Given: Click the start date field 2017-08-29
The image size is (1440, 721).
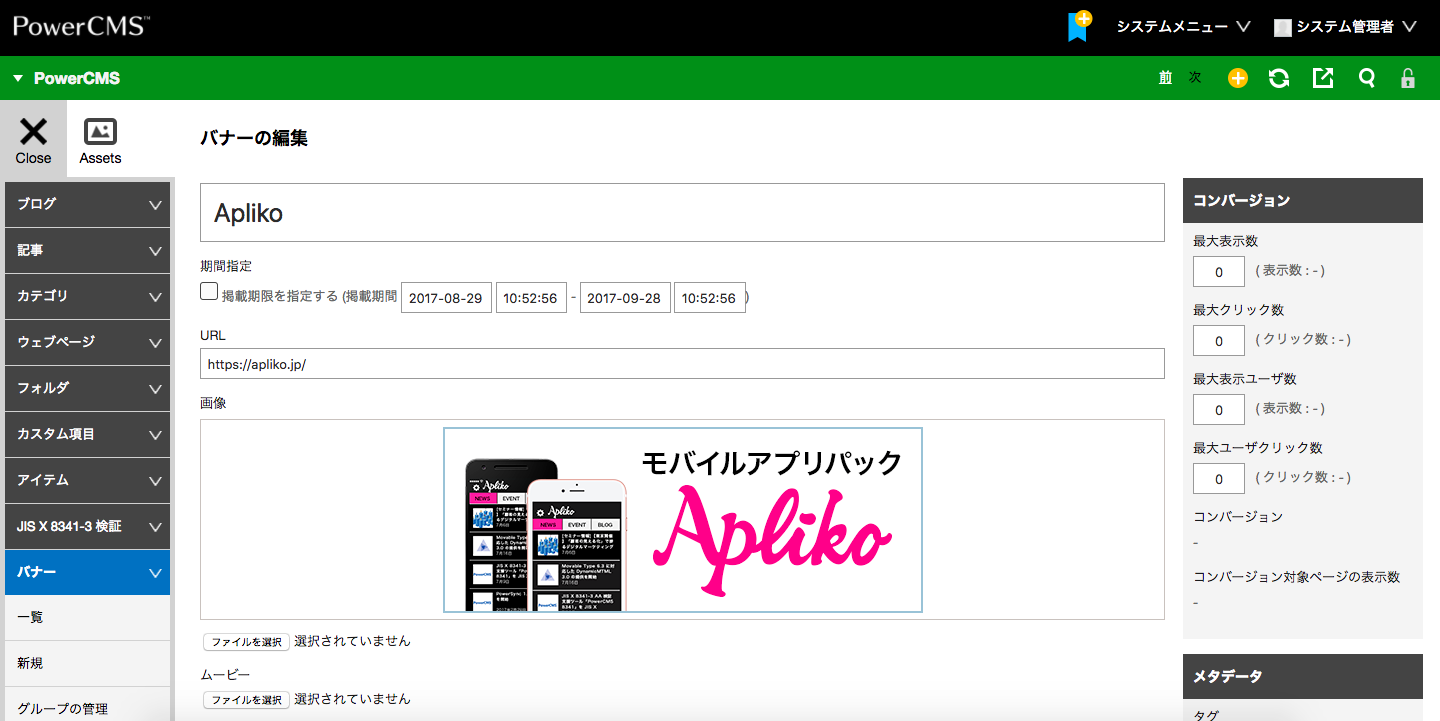Looking at the screenshot, I should pyautogui.click(x=446, y=298).
